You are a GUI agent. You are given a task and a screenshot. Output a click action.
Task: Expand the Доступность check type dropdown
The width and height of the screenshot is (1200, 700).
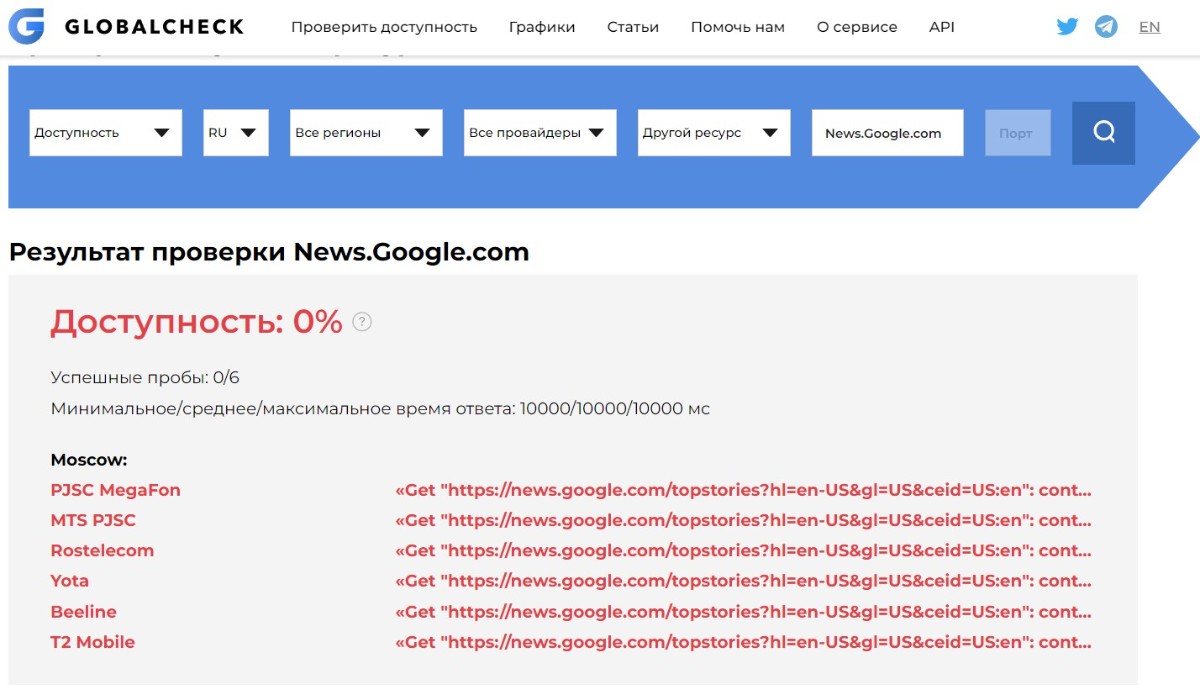click(105, 133)
